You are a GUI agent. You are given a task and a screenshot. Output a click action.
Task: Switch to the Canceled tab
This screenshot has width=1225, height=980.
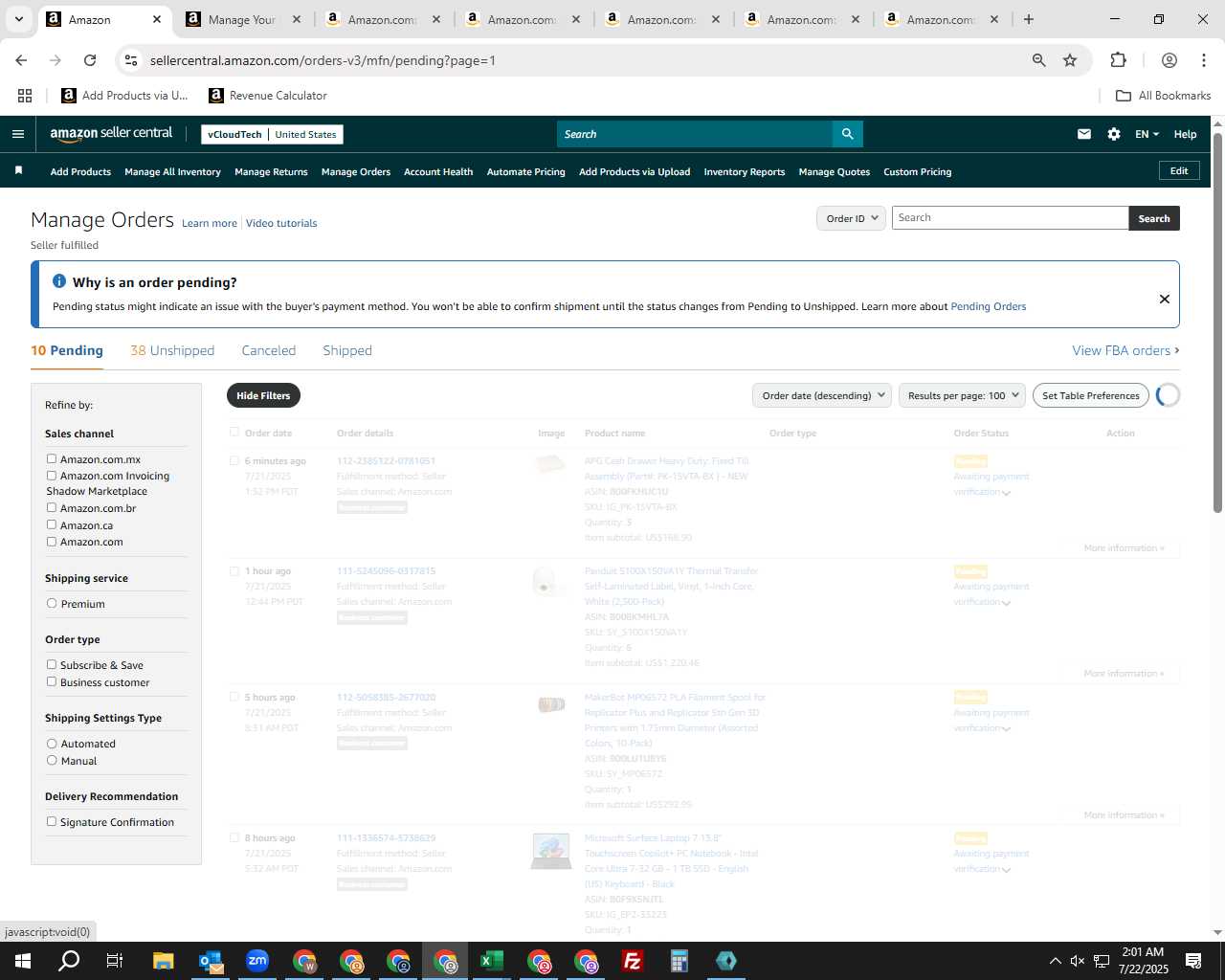269,350
